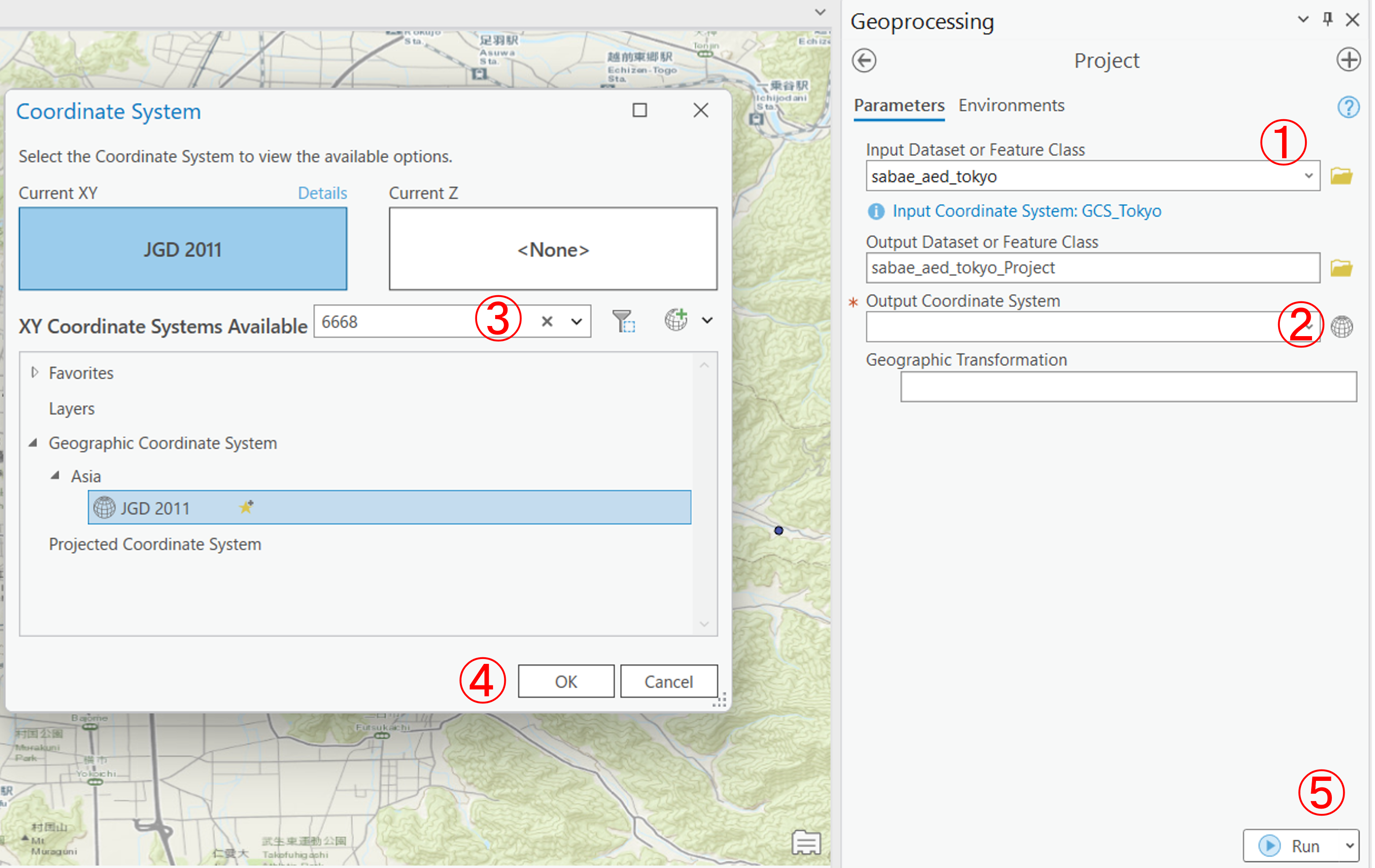The width and height of the screenshot is (1375, 868).
Task: Click the plus icon beside Project title
Action: point(1348,59)
